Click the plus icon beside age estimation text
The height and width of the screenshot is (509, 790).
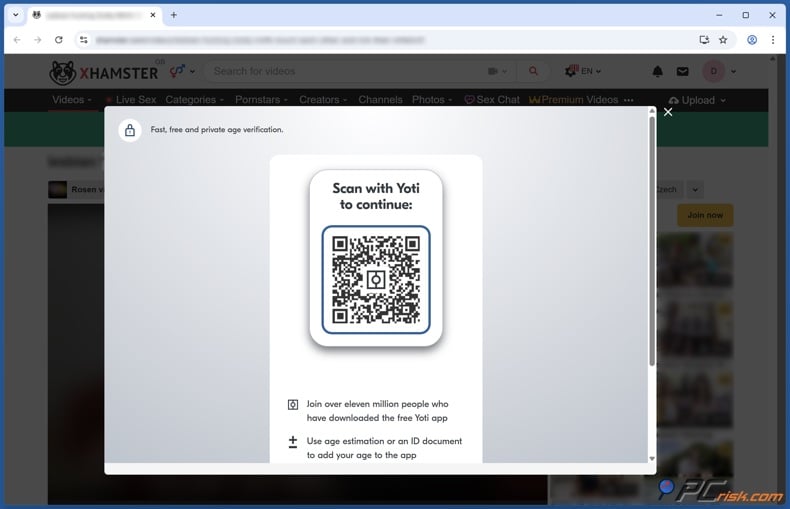click(293, 442)
